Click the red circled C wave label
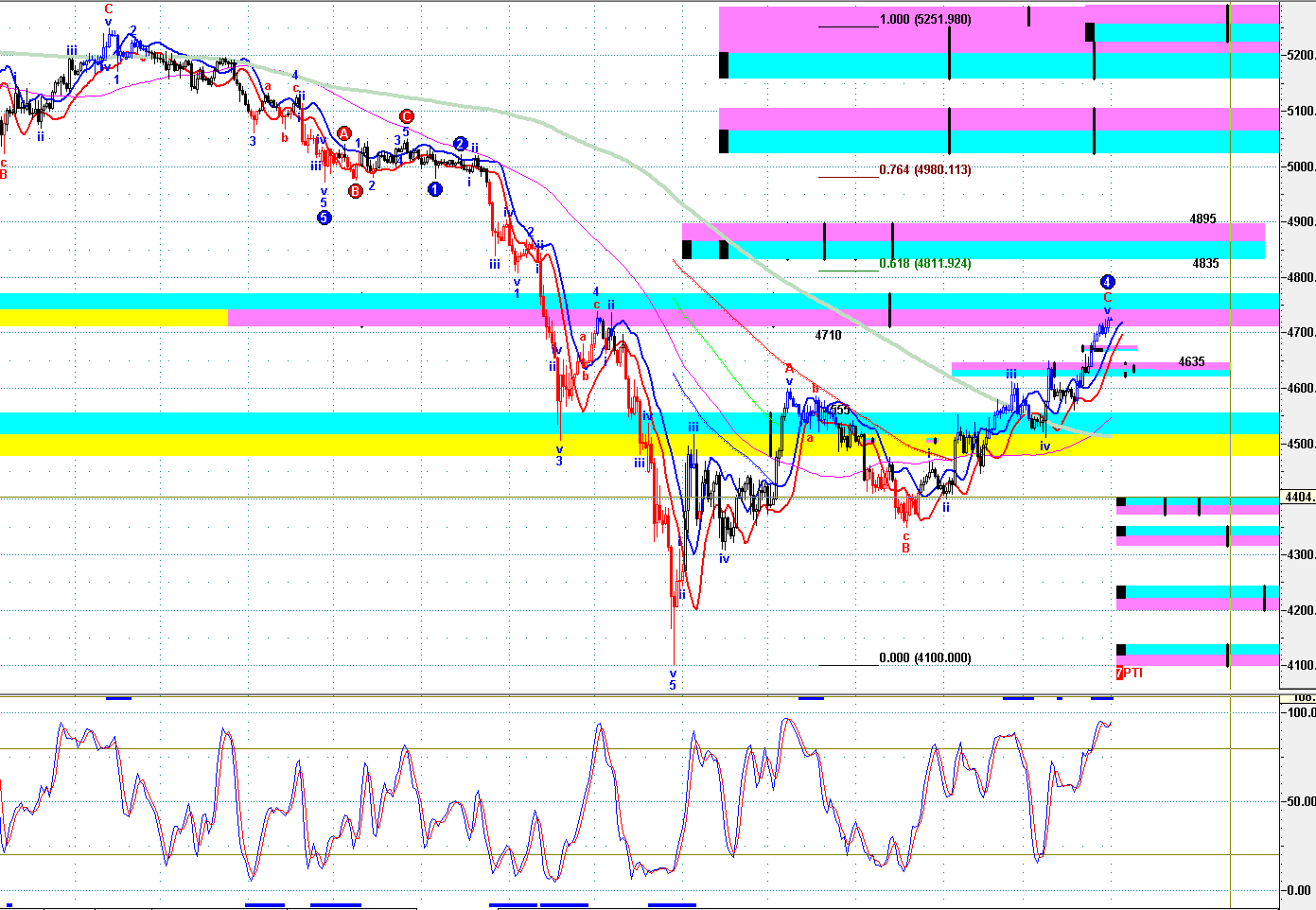This screenshot has width=1316, height=910. pyautogui.click(x=406, y=116)
